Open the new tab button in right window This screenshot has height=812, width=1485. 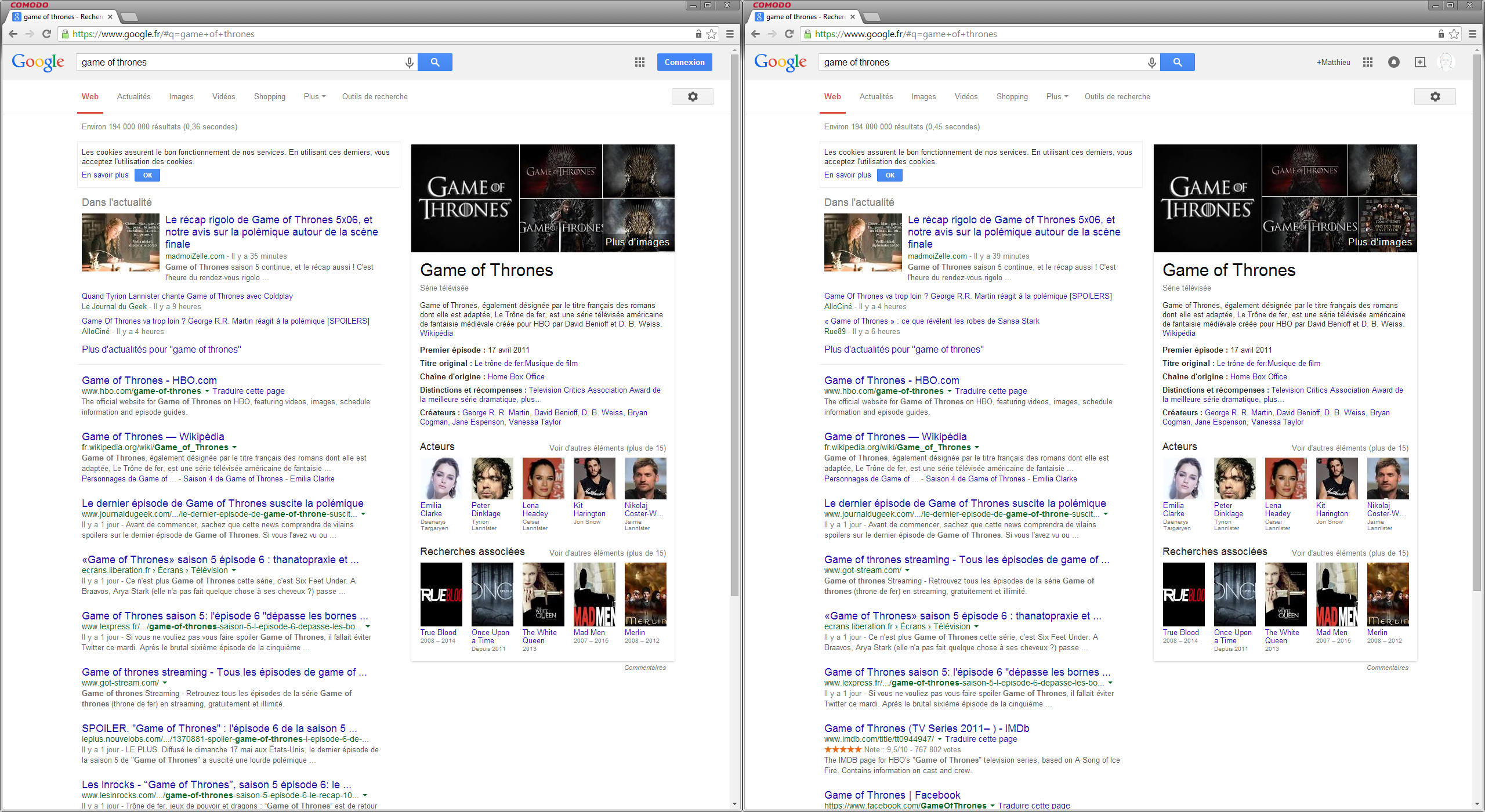871,17
